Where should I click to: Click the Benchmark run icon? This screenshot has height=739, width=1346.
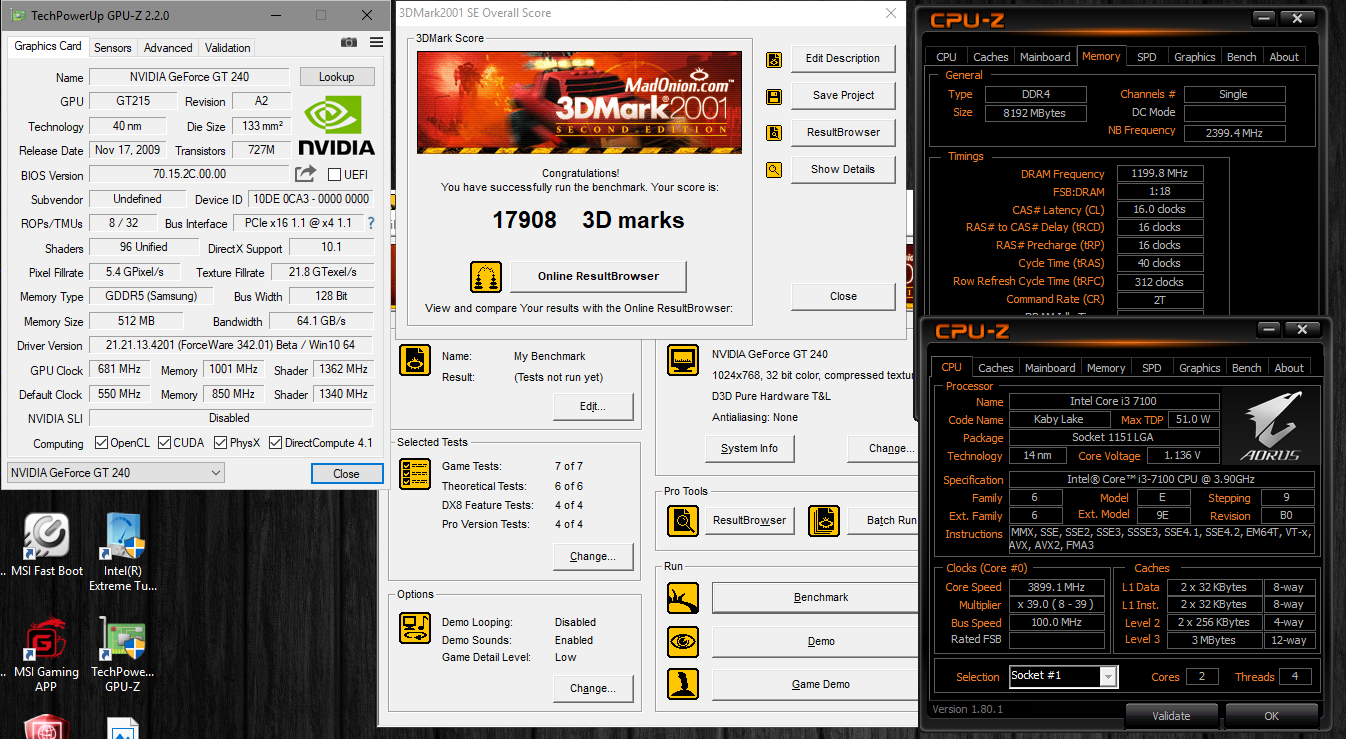click(683, 598)
